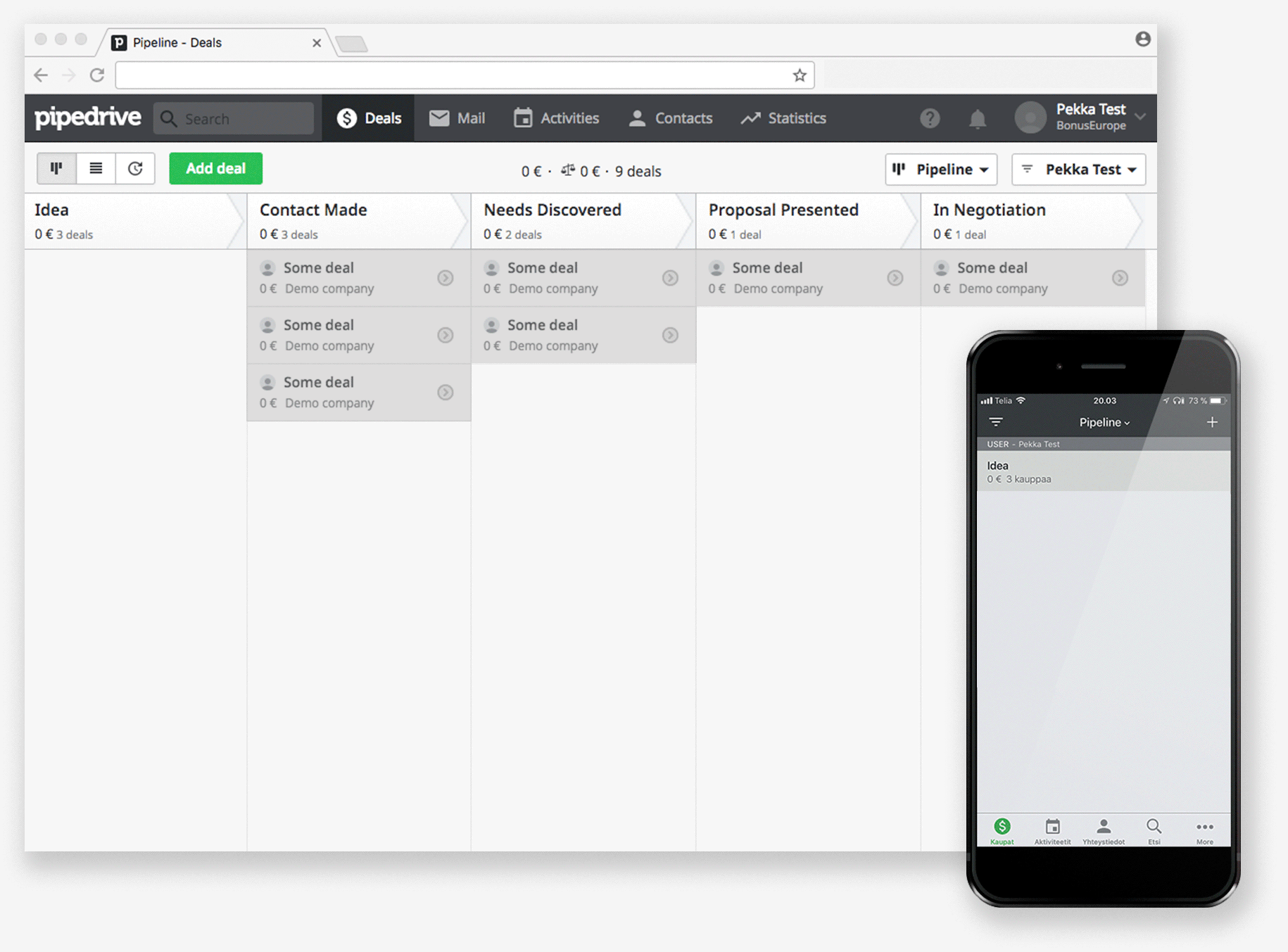Switch to pipeline view icon
Image resolution: width=1288 pixels, height=952 pixels.
pyautogui.click(x=56, y=168)
